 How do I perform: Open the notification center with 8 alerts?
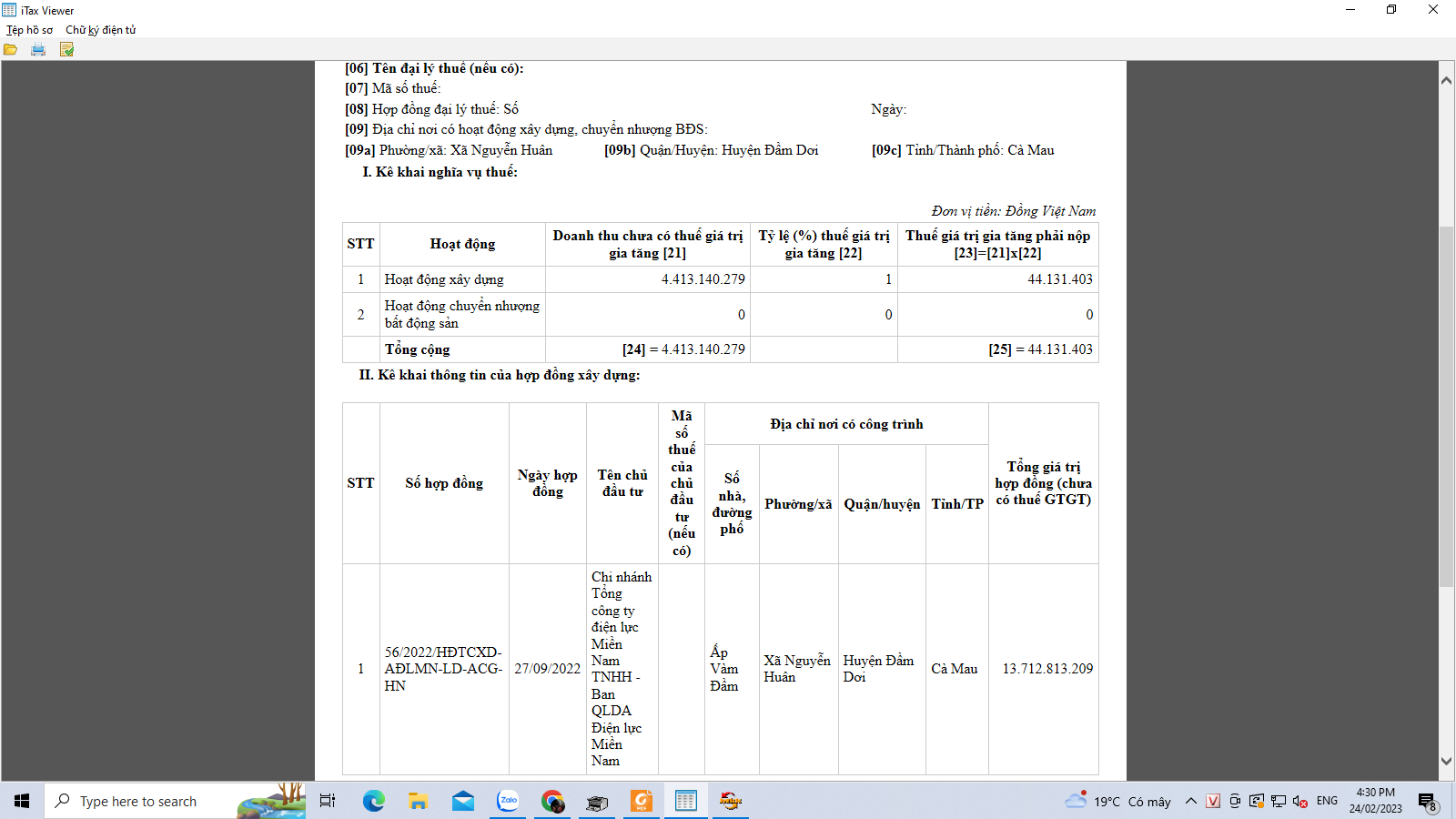point(1427,802)
